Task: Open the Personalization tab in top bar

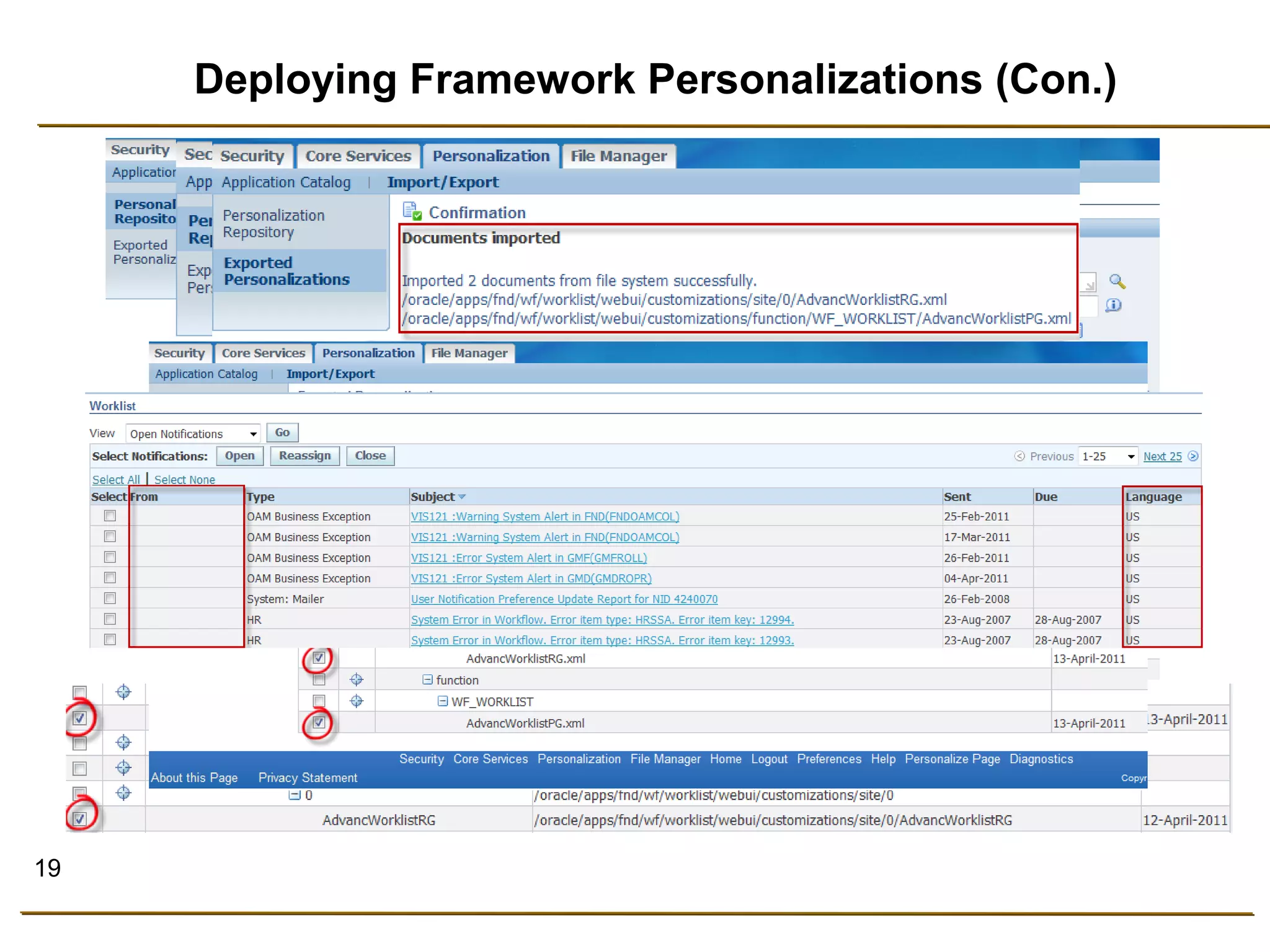Action: (x=491, y=156)
